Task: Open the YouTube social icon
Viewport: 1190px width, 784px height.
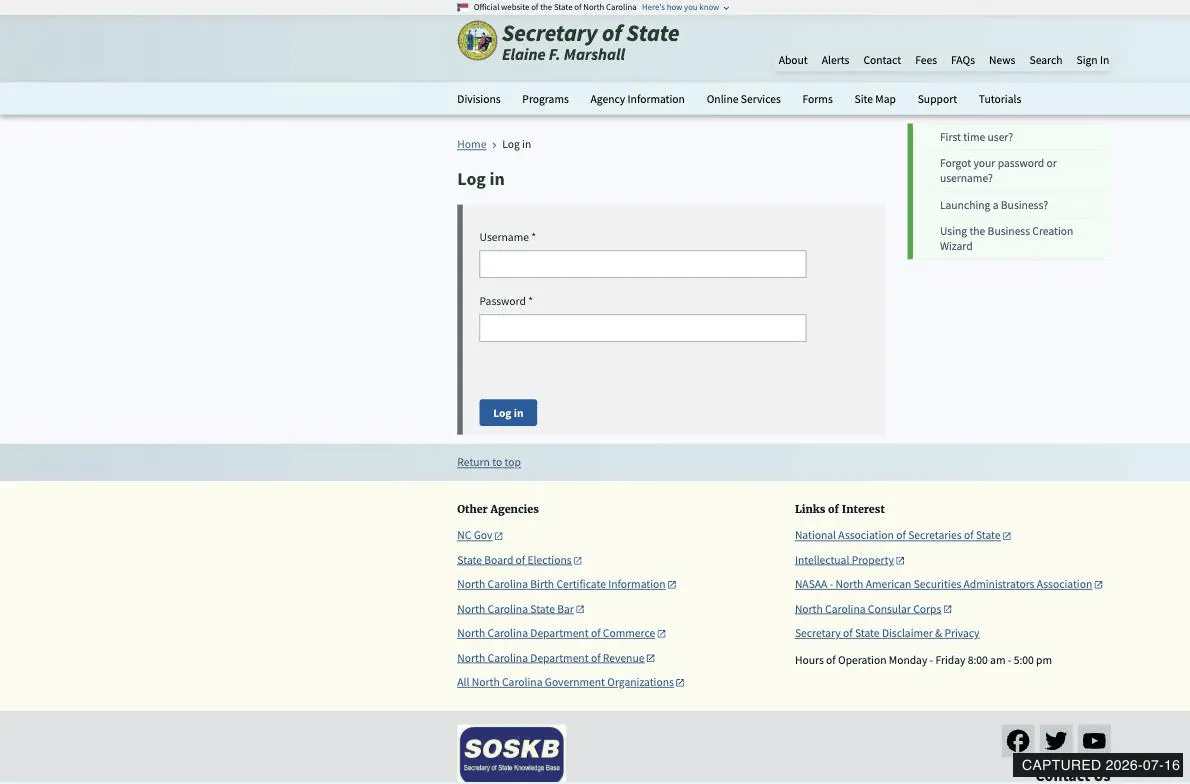Action: (1094, 740)
